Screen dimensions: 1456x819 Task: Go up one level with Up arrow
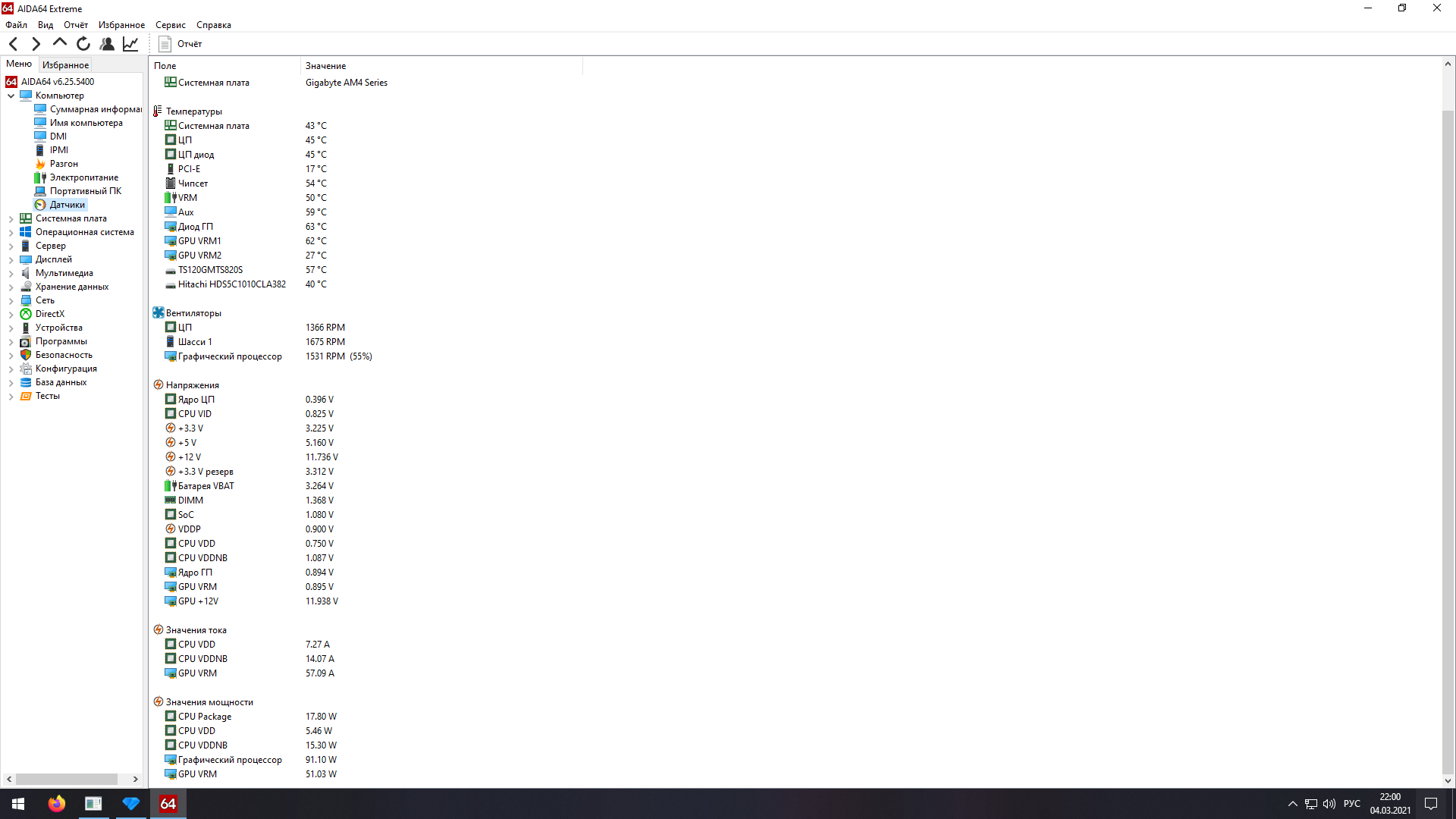[x=59, y=43]
